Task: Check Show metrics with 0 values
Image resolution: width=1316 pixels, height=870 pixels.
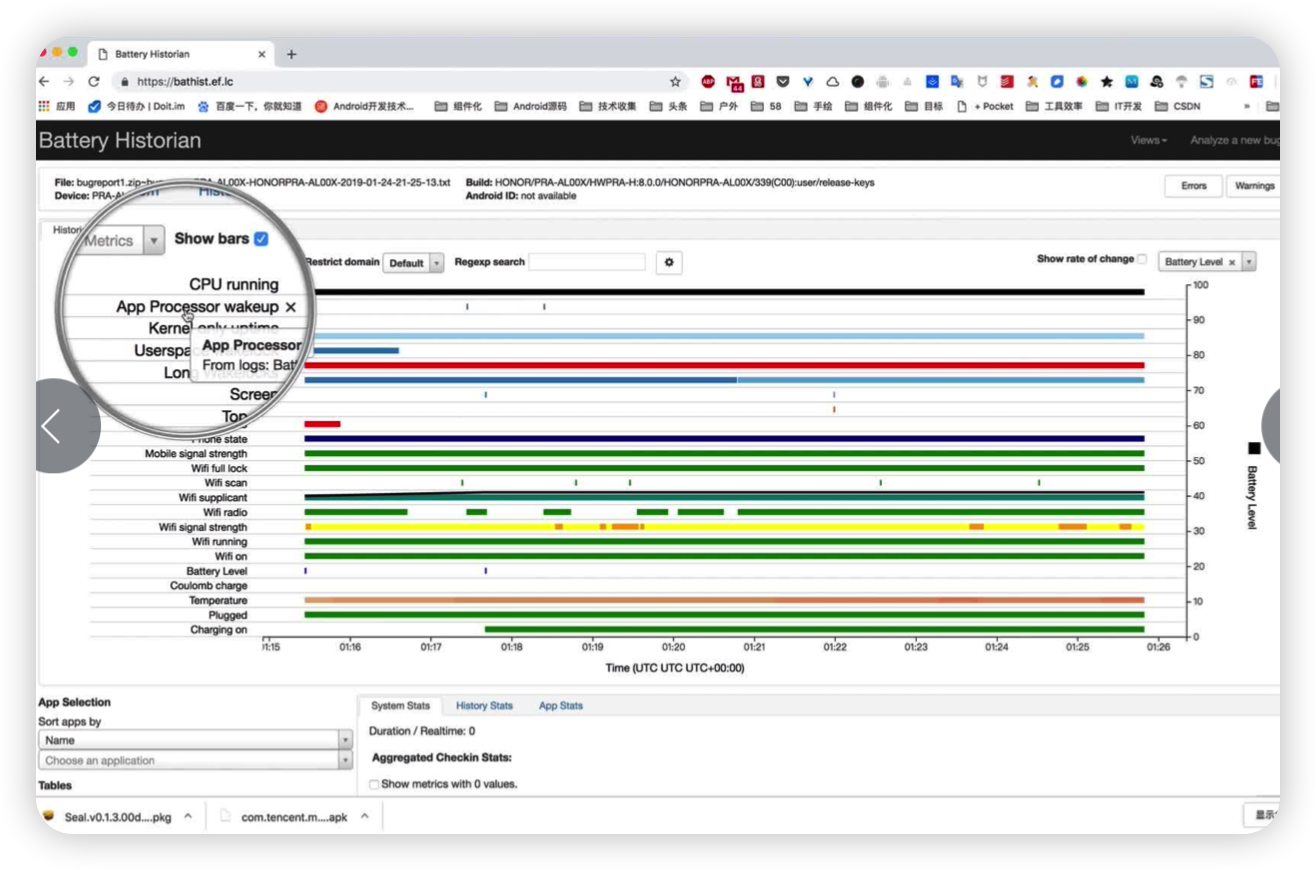Action: [x=374, y=784]
